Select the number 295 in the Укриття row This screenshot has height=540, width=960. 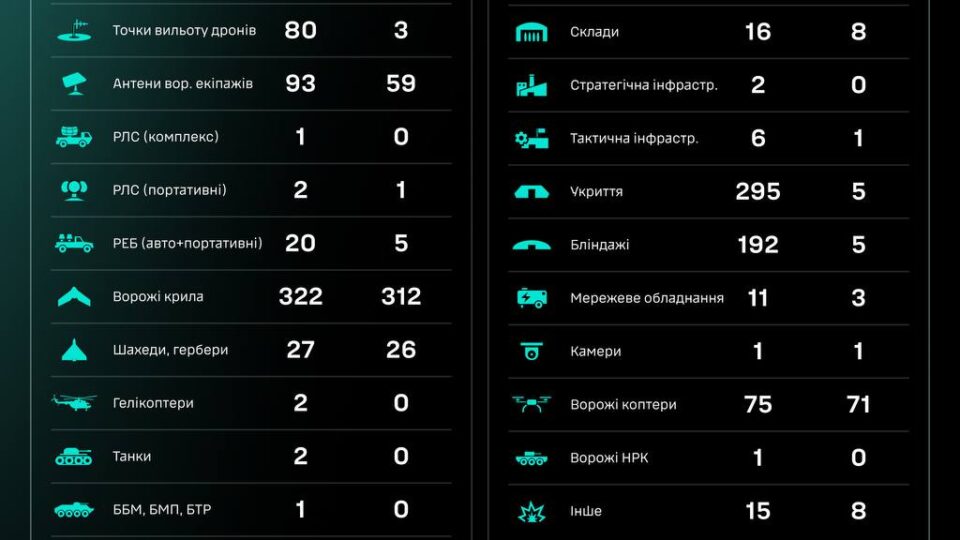click(757, 191)
